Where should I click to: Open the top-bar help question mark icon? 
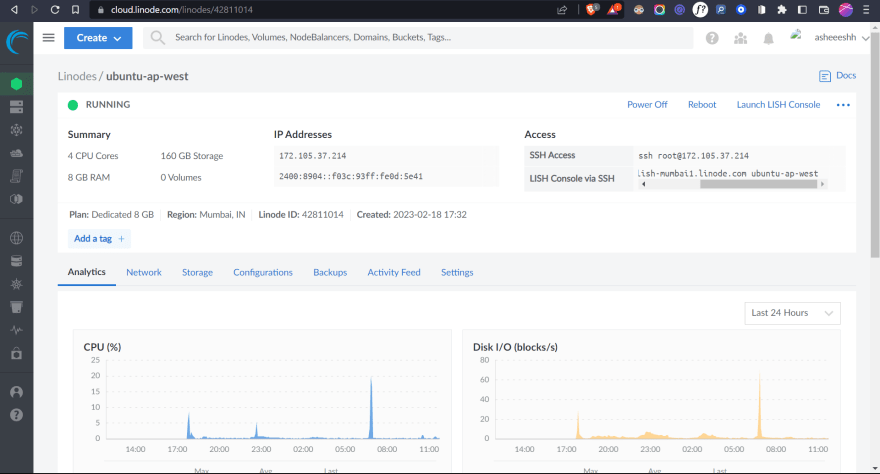click(712, 38)
